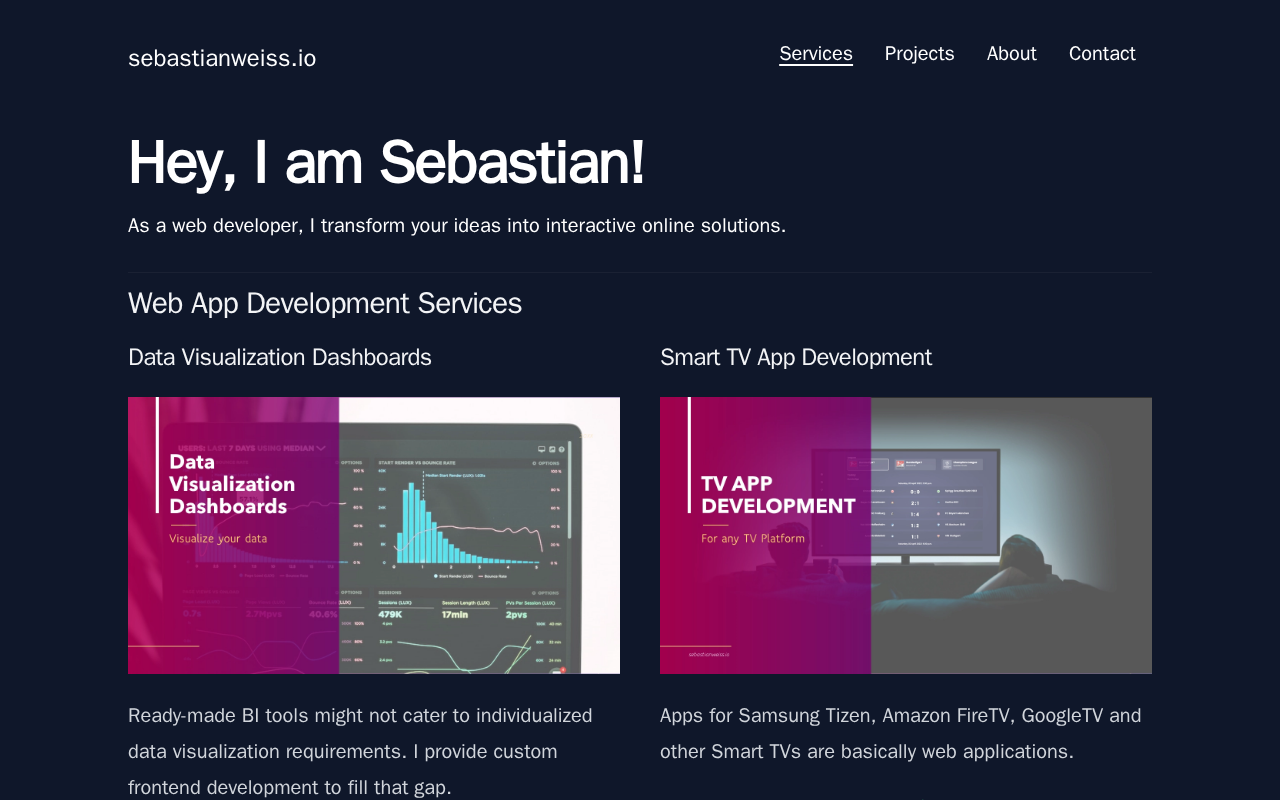Image resolution: width=1280 pixels, height=800 pixels.
Task: Click the Samsung Tizen apps description paragraph
Action: (901, 733)
